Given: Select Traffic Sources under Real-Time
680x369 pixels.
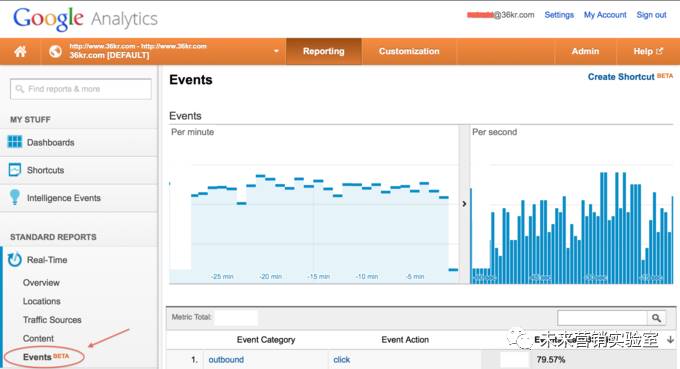Looking at the screenshot, I should click(52, 320).
